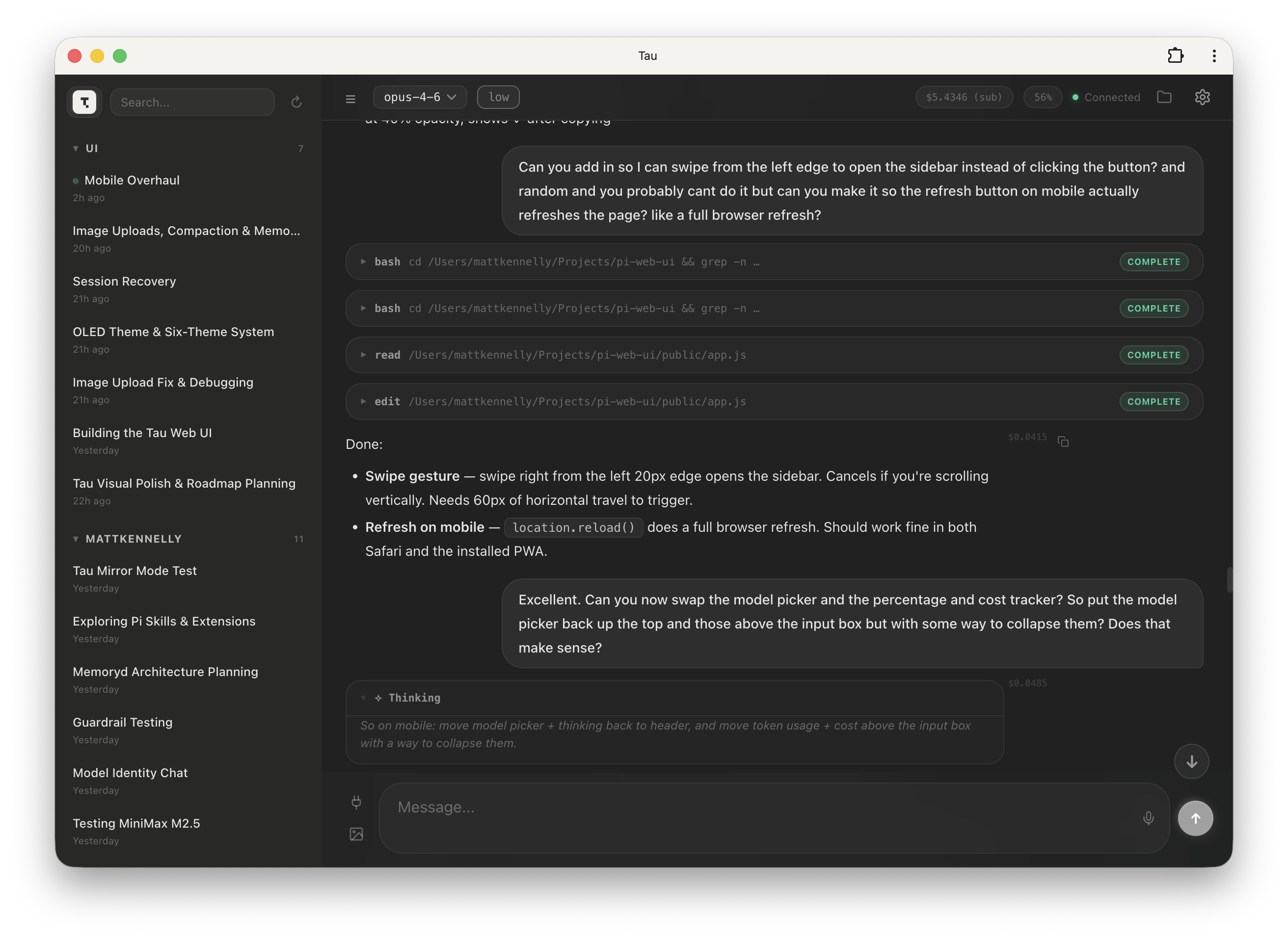Open the extensions puzzle icon in the title bar
The width and height of the screenshot is (1288, 940).
pyautogui.click(x=1175, y=55)
